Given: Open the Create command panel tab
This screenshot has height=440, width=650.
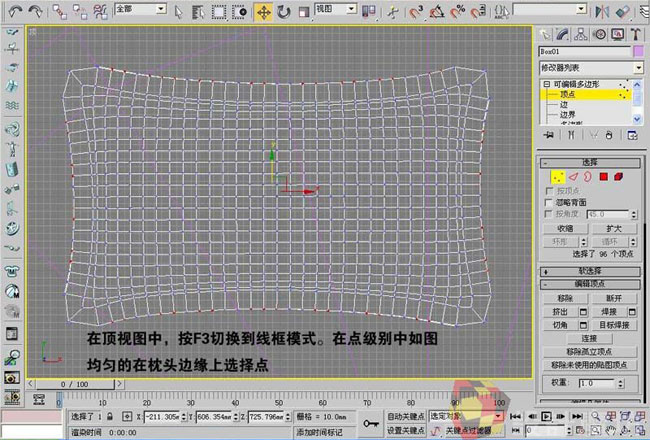Looking at the screenshot, I should [x=545, y=34].
